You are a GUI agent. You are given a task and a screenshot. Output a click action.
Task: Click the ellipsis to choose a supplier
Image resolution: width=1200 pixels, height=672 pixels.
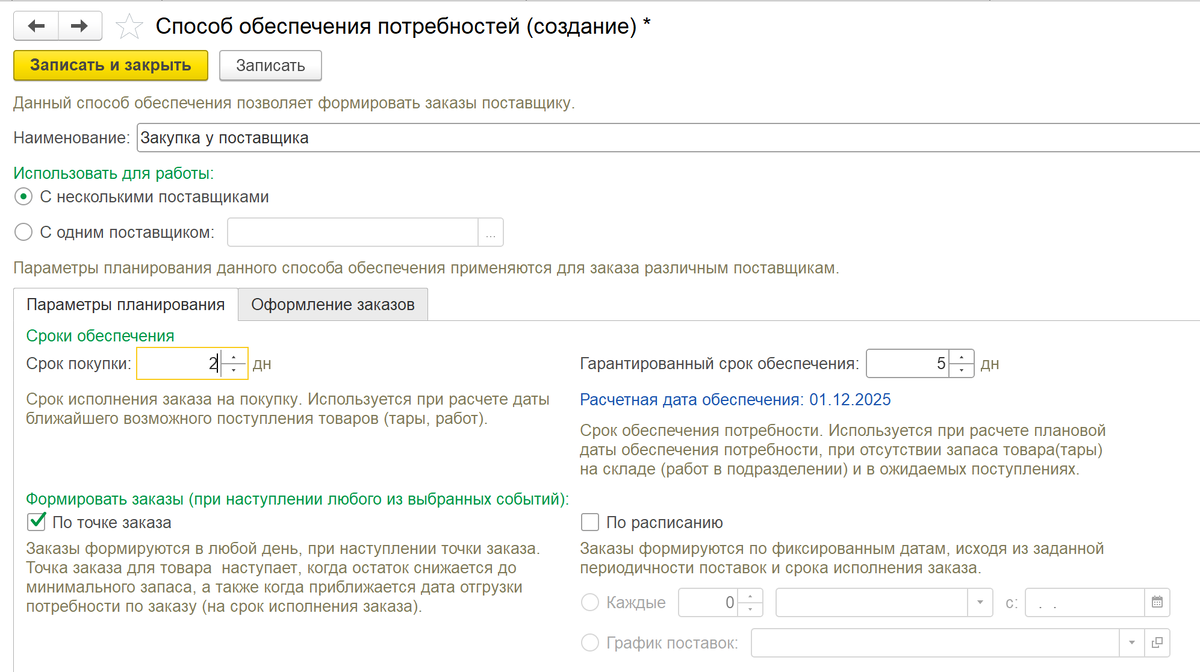point(492,231)
